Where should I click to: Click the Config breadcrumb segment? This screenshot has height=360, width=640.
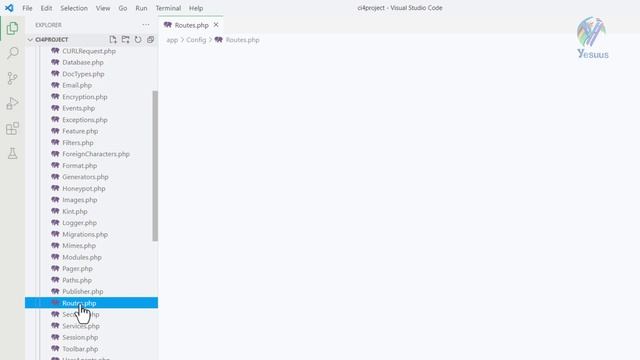click(196, 40)
